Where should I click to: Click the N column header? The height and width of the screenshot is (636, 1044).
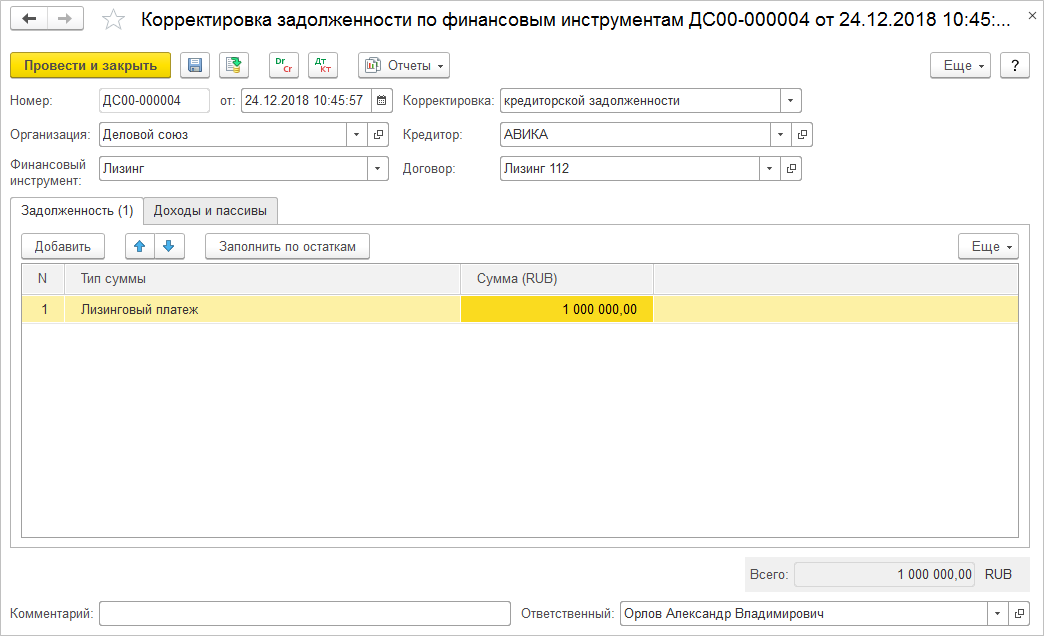43,278
